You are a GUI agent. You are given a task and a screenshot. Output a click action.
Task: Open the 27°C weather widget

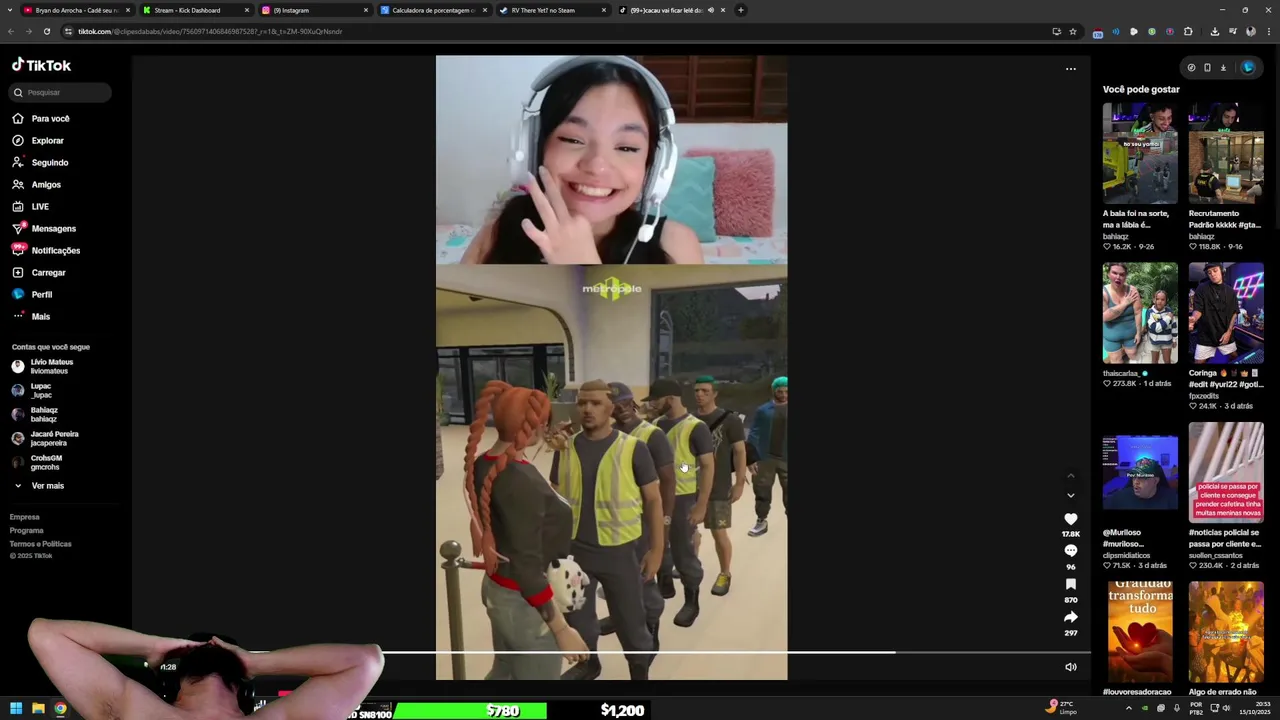click(x=1060, y=707)
